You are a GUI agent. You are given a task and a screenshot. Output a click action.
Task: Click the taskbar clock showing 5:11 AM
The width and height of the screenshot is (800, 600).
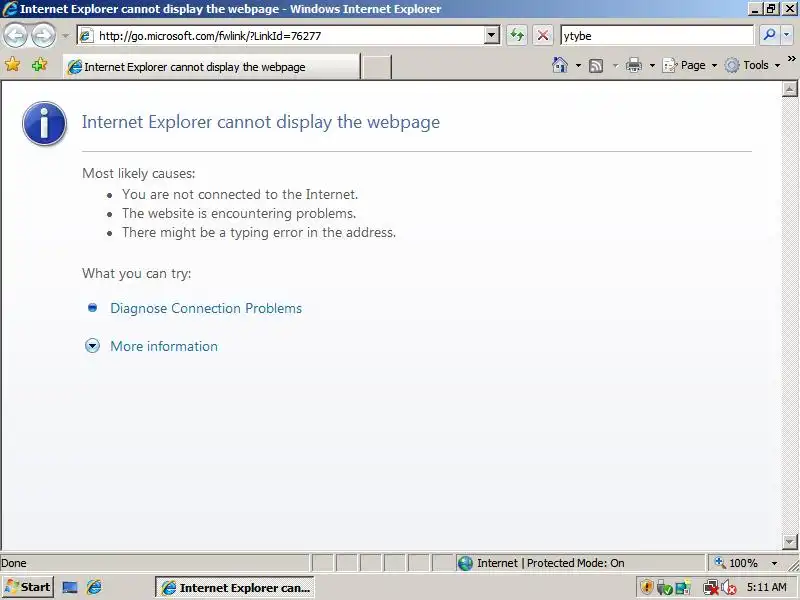766,587
